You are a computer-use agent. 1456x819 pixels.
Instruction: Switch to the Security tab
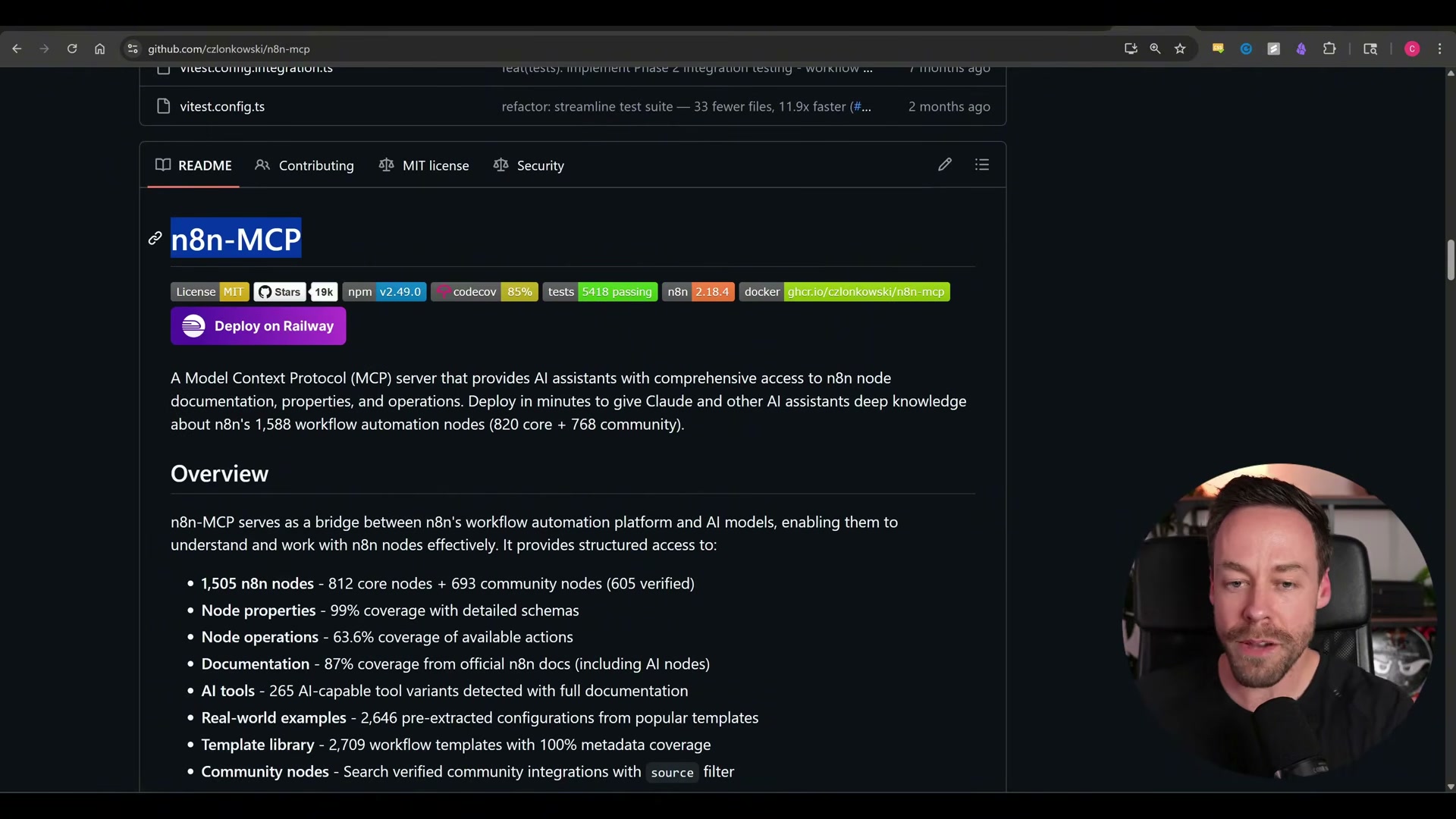(529, 165)
